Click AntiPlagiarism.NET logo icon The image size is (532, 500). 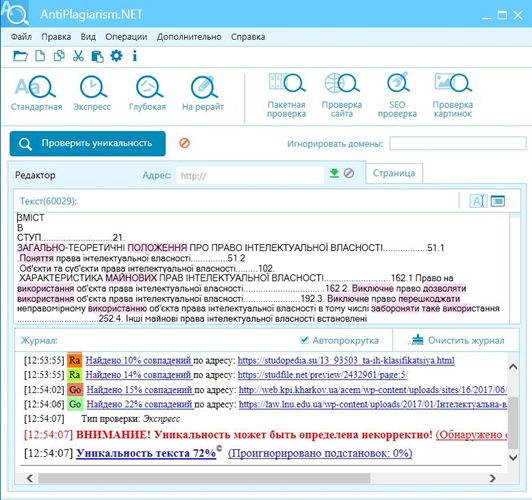click(x=15, y=14)
